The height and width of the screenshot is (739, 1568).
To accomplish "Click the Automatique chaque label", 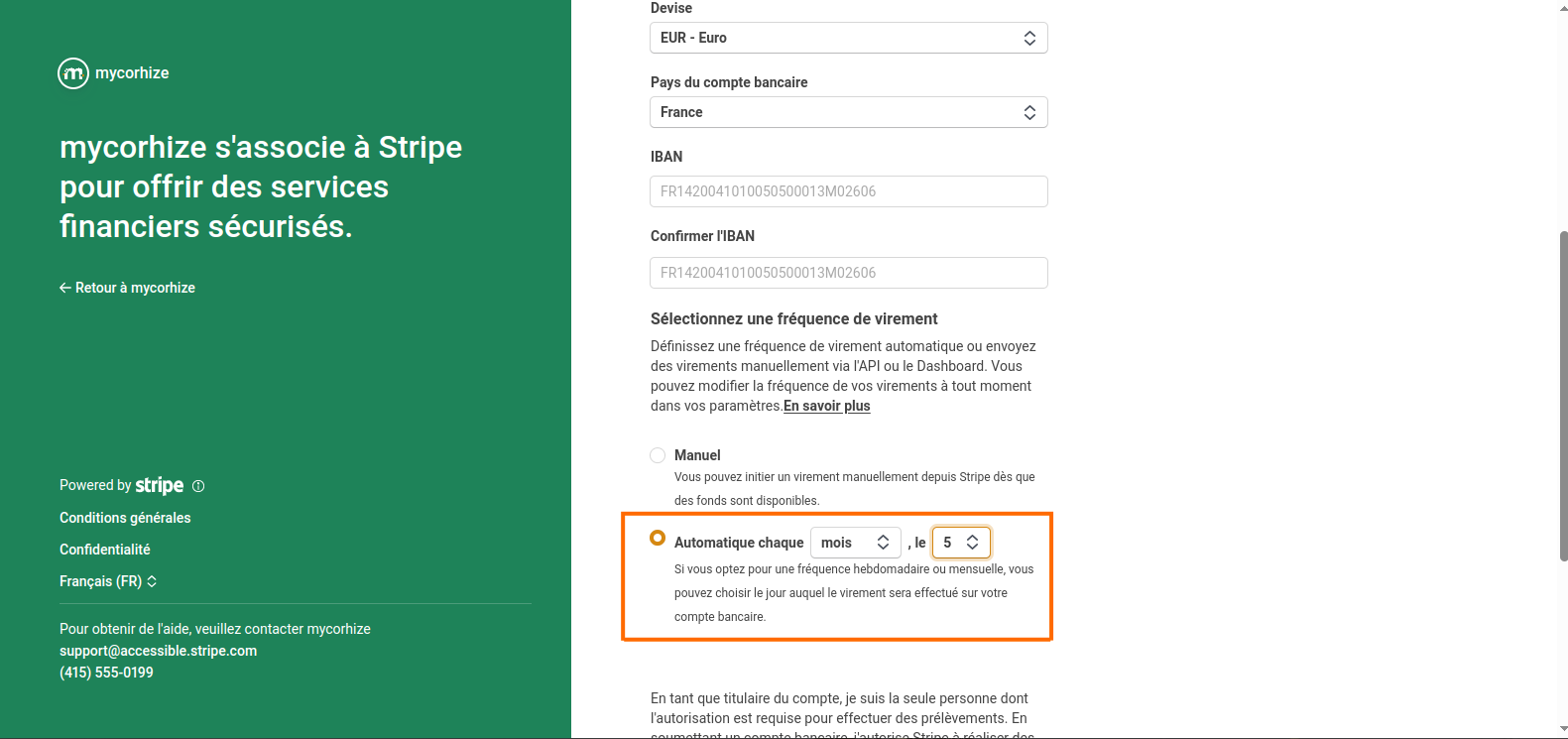I will tap(739, 543).
